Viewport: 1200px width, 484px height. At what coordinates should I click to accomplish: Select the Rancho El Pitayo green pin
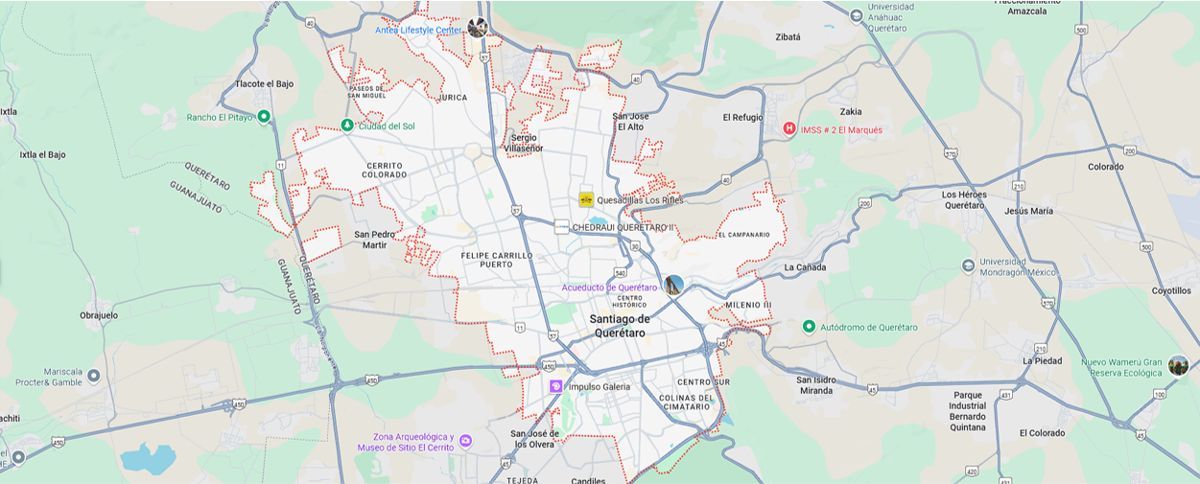(264, 117)
